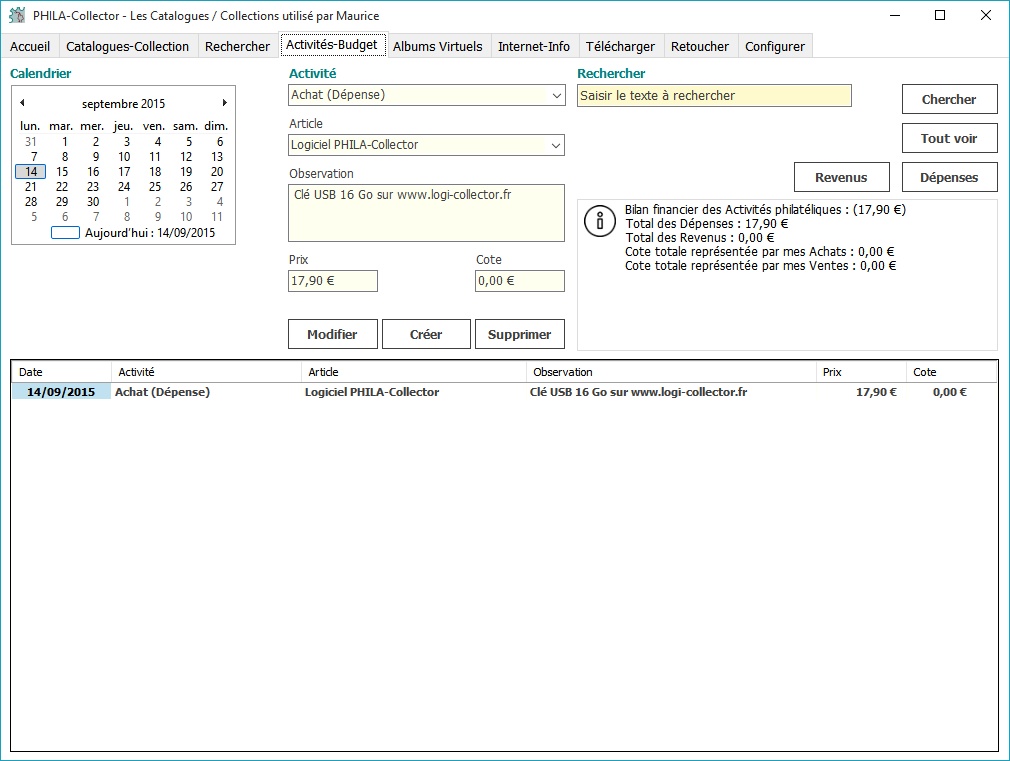
Task: Sort table by Observation column header
Action: point(671,372)
